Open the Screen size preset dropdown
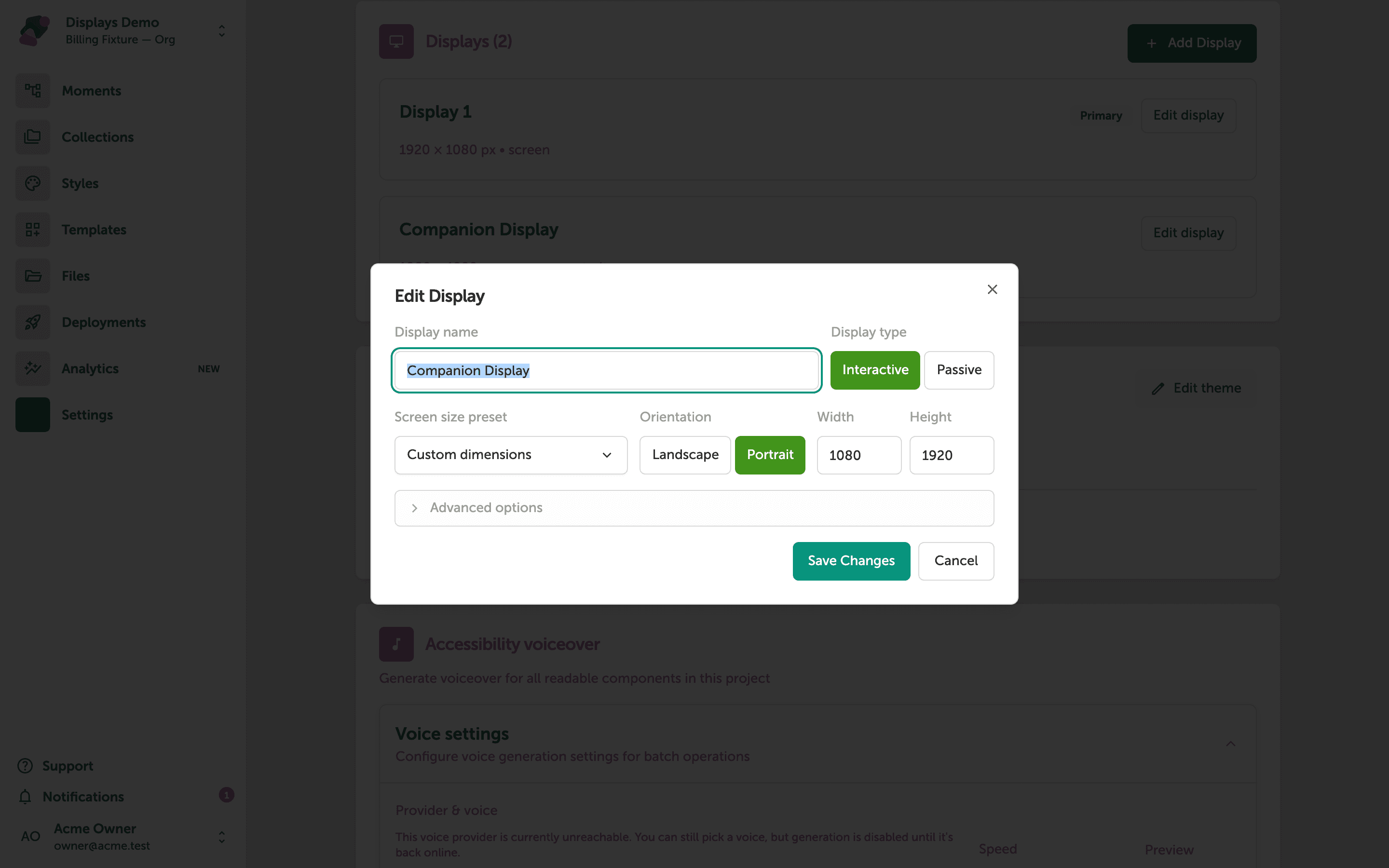This screenshot has width=1389, height=868. tap(511, 455)
